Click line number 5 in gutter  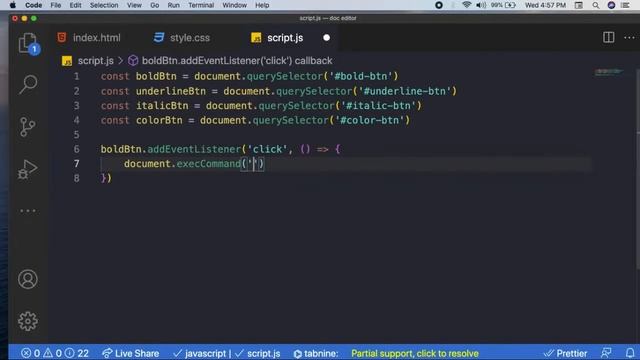pyautogui.click(x=76, y=135)
